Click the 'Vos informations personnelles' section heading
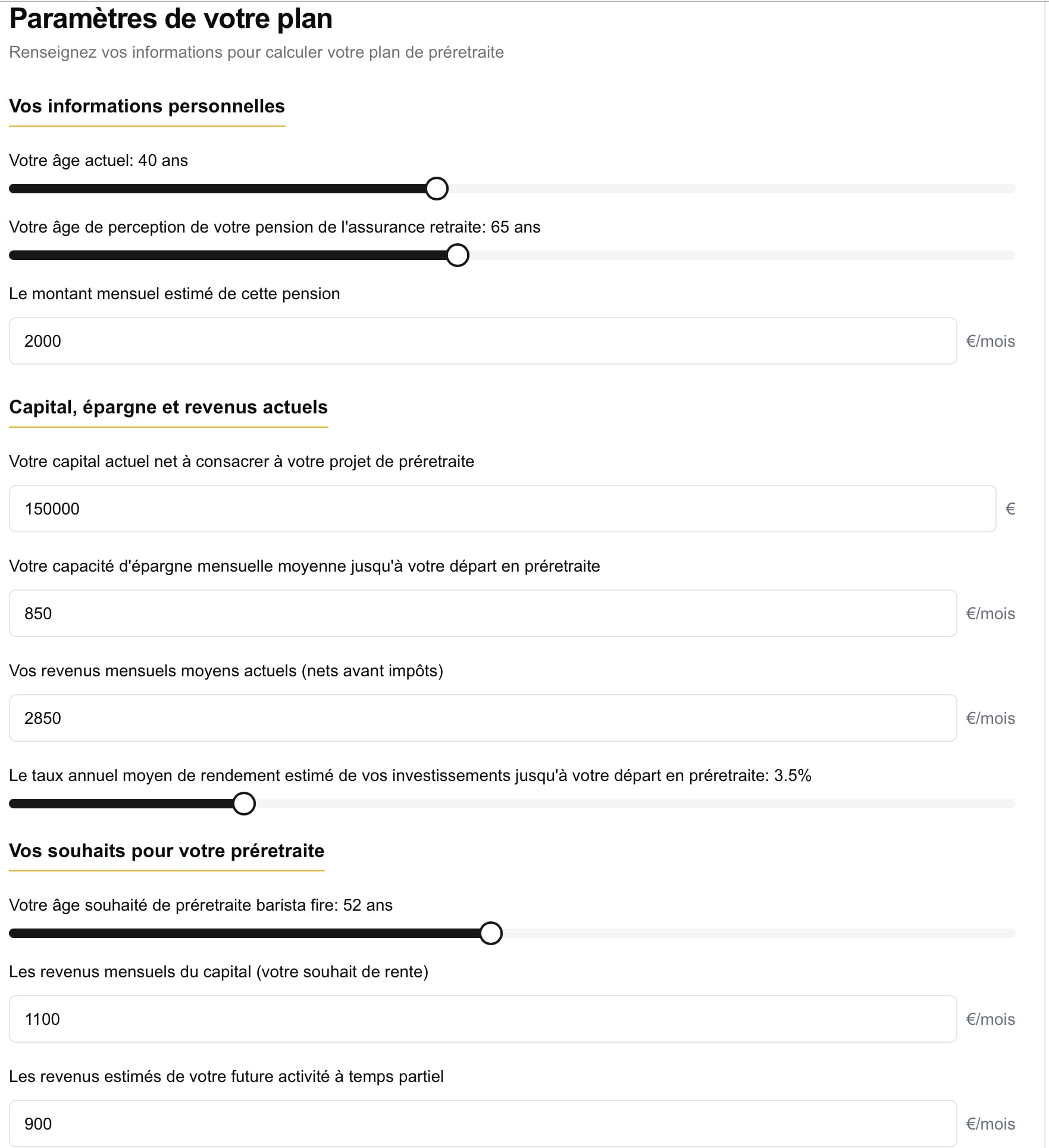Image resolution: width=1049 pixels, height=1148 pixels. 147,106
